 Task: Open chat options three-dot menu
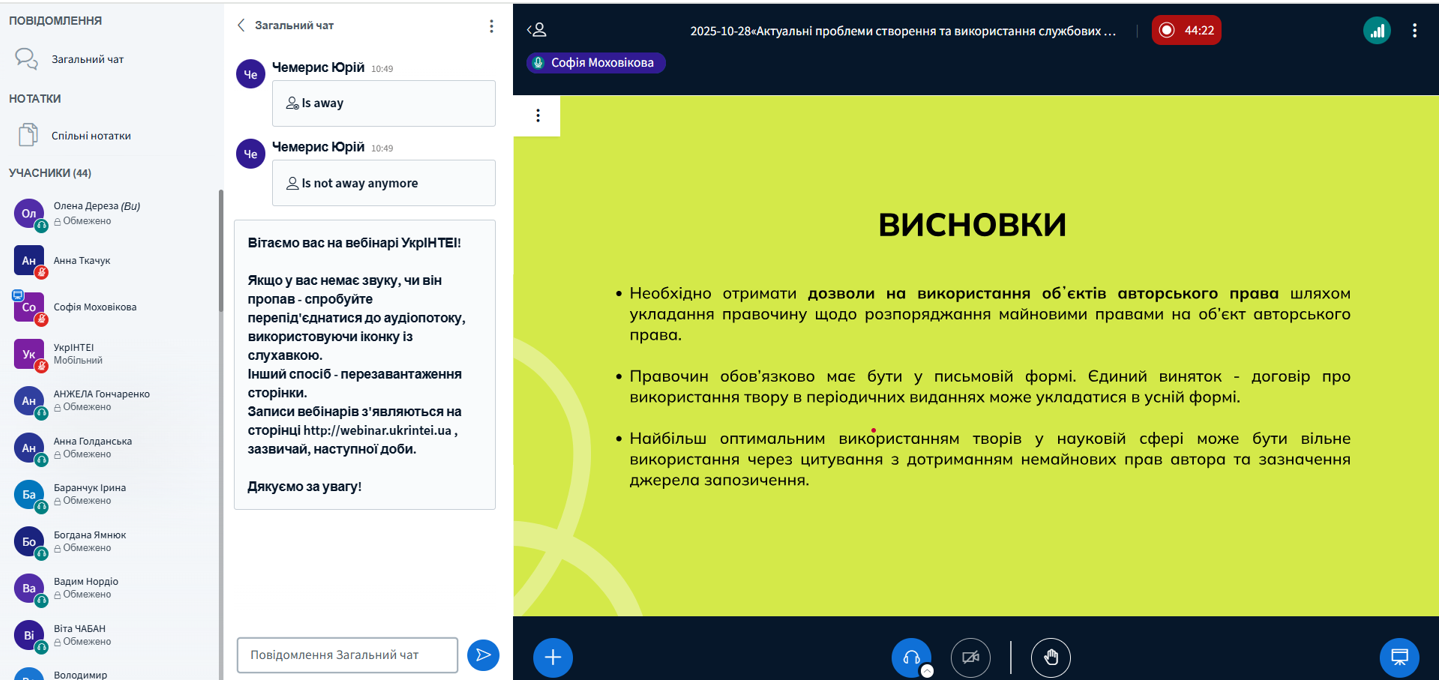coord(491,26)
